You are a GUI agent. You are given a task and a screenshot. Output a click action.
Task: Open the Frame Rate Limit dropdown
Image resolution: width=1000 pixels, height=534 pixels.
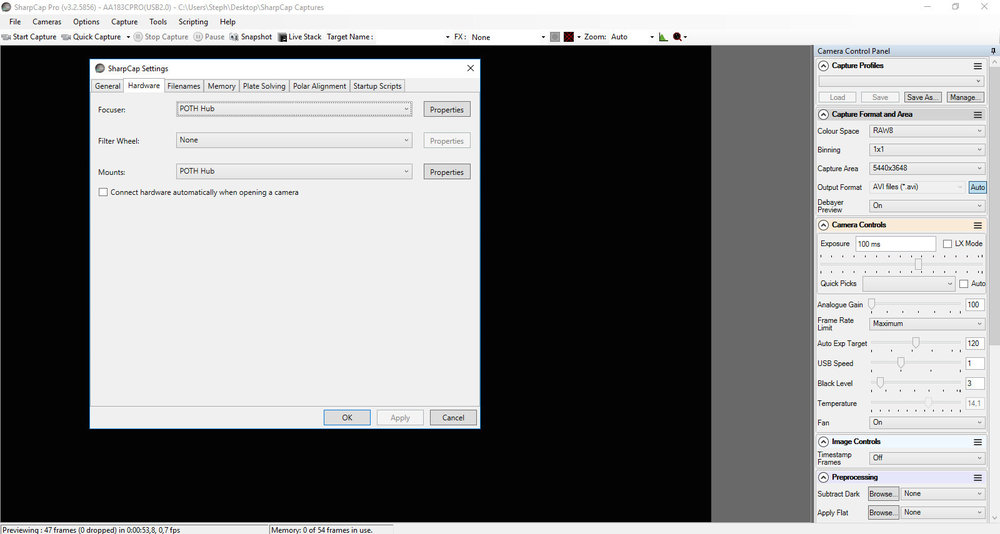[x=927, y=324]
